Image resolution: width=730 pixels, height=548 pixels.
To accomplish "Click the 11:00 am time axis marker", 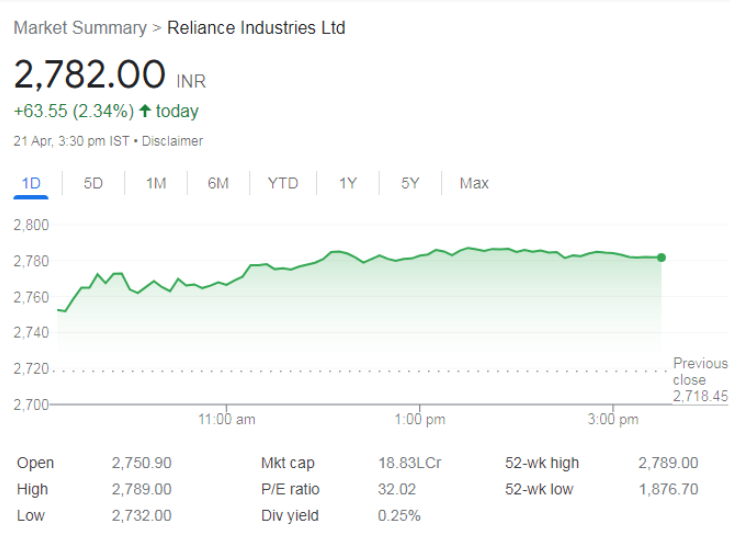I will click(227, 420).
